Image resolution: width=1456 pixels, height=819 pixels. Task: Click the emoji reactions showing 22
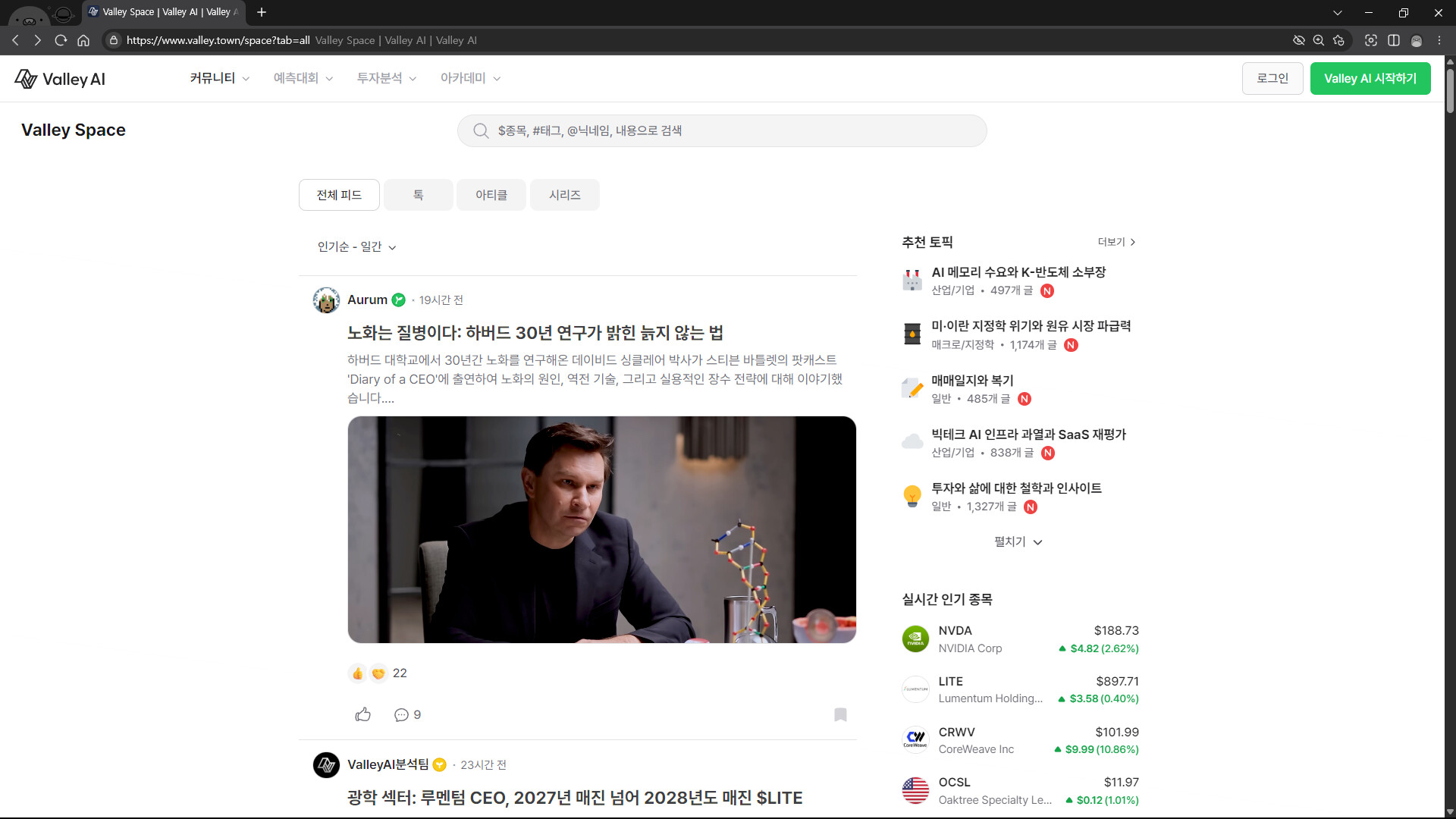378,673
